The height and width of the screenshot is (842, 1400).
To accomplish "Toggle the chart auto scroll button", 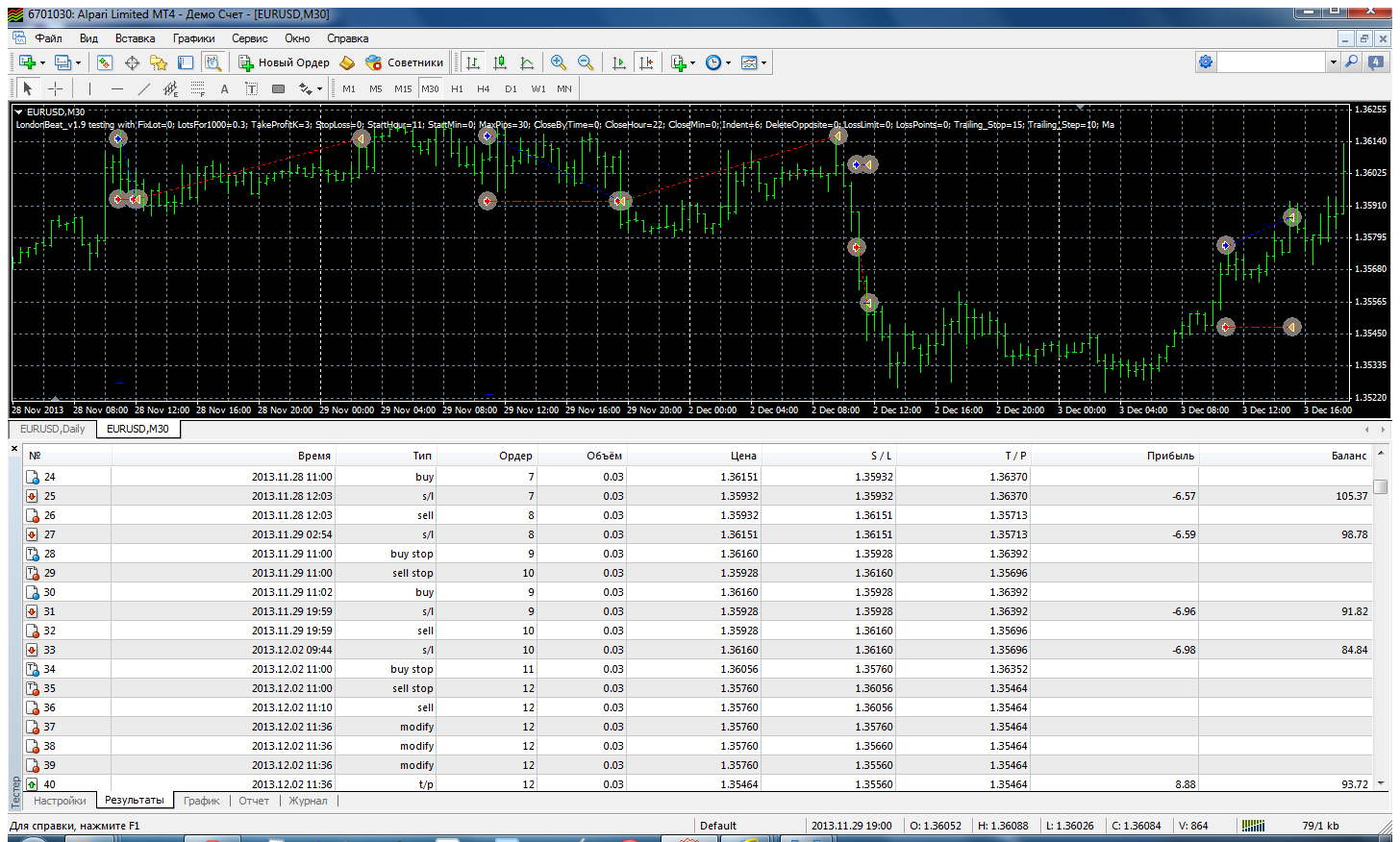I will [618, 62].
